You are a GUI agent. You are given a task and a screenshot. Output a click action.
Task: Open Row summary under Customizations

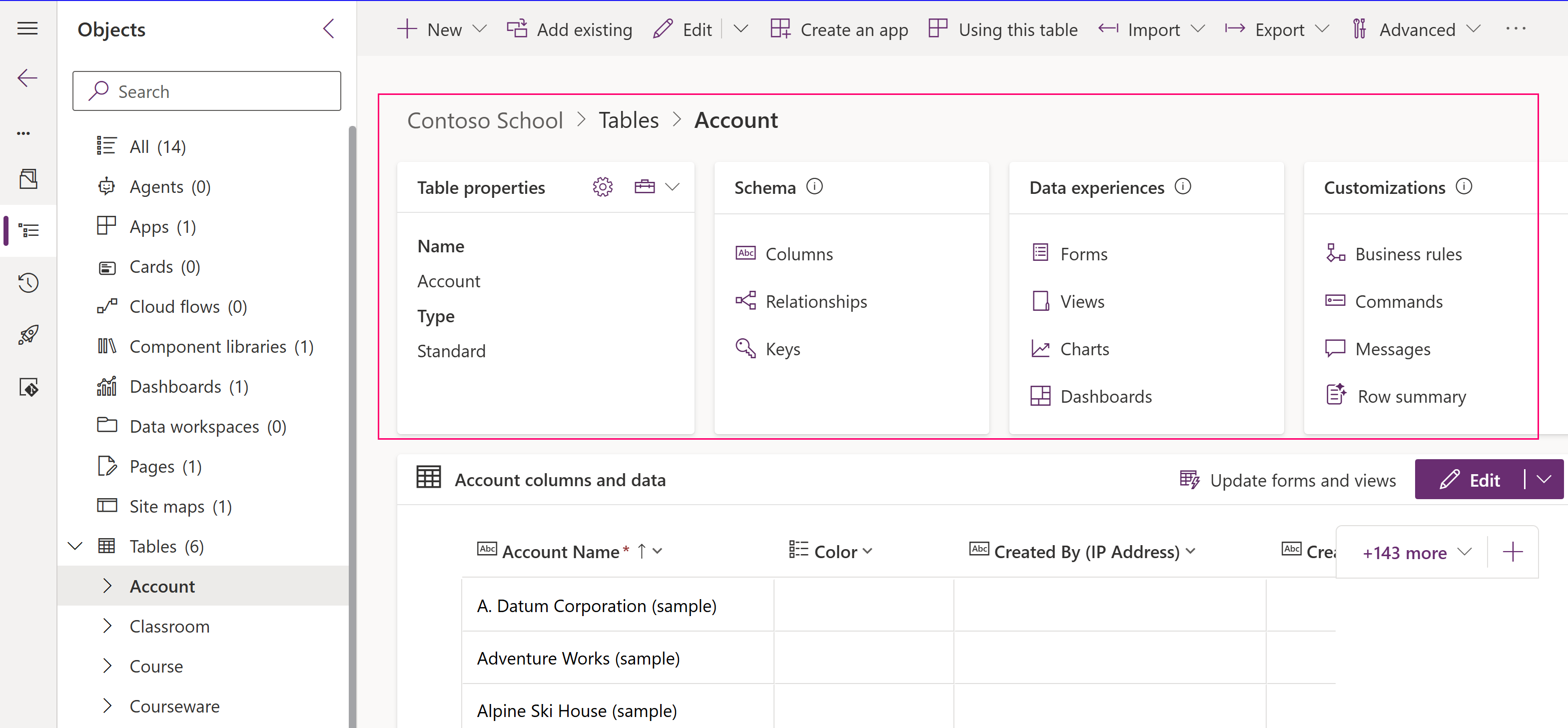click(1412, 396)
